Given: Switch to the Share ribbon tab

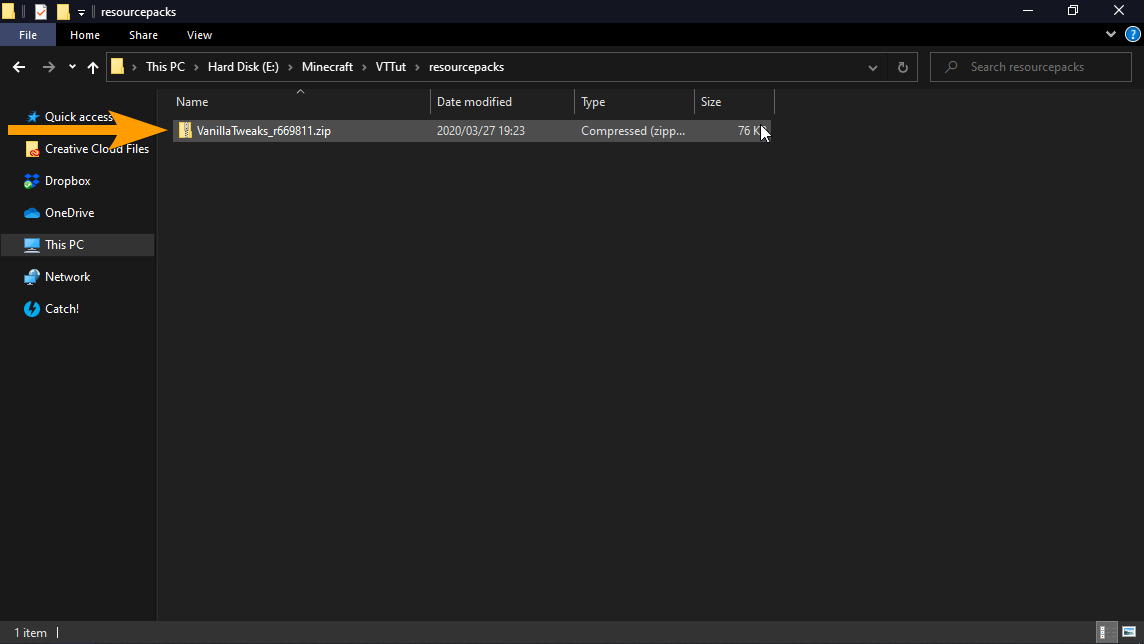Looking at the screenshot, I should tap(143, 35).
